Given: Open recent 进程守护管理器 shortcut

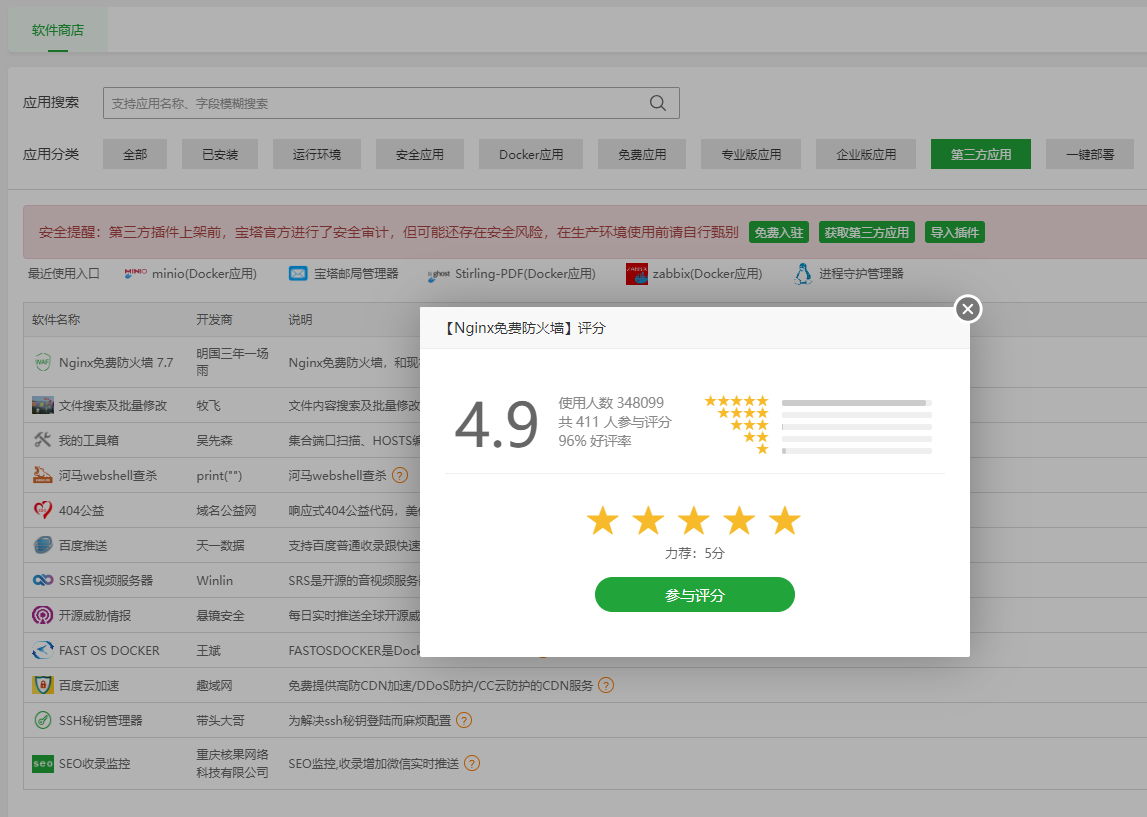Looking at the screenshot, I should pyautogui.click(x=849, y=274).
